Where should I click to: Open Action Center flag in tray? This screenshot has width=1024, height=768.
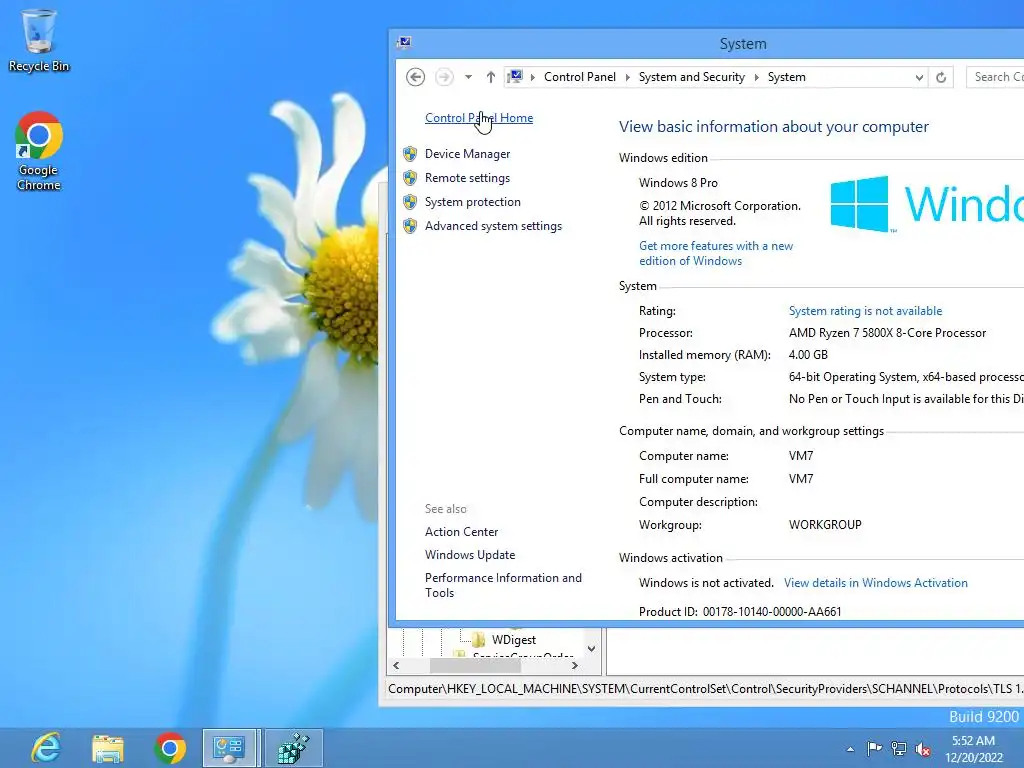874,748
